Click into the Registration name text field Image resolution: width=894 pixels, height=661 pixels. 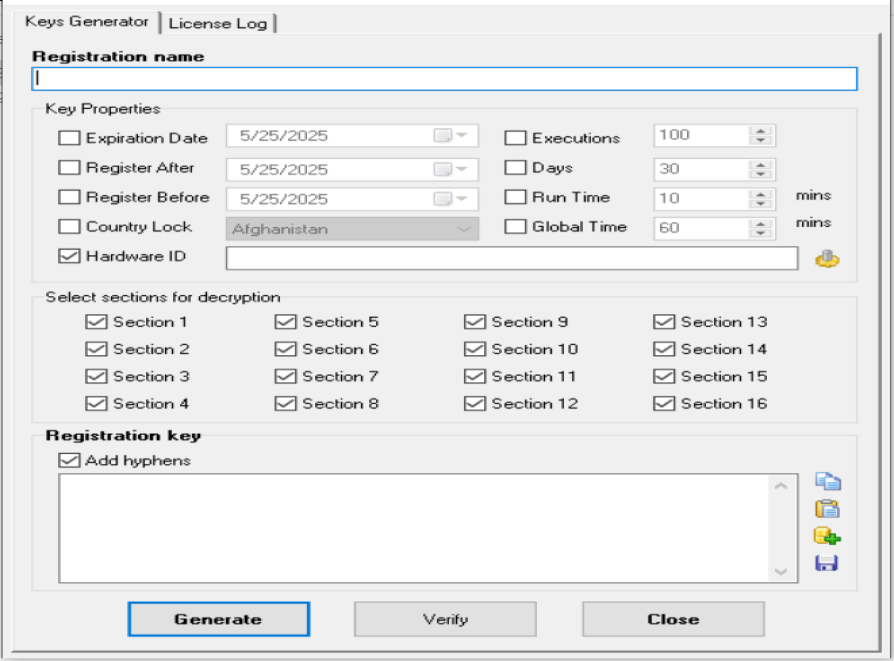click(445, 79)
